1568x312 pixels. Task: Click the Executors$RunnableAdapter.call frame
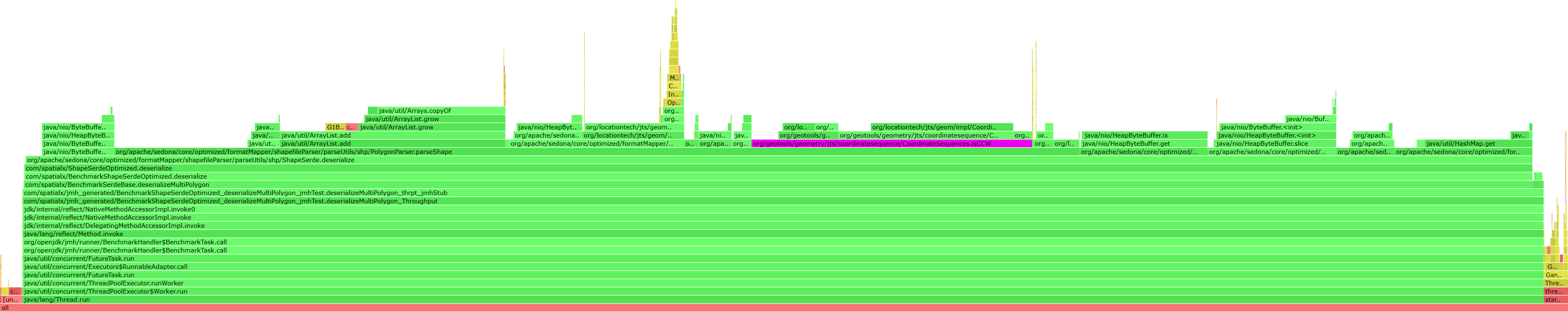783,267
